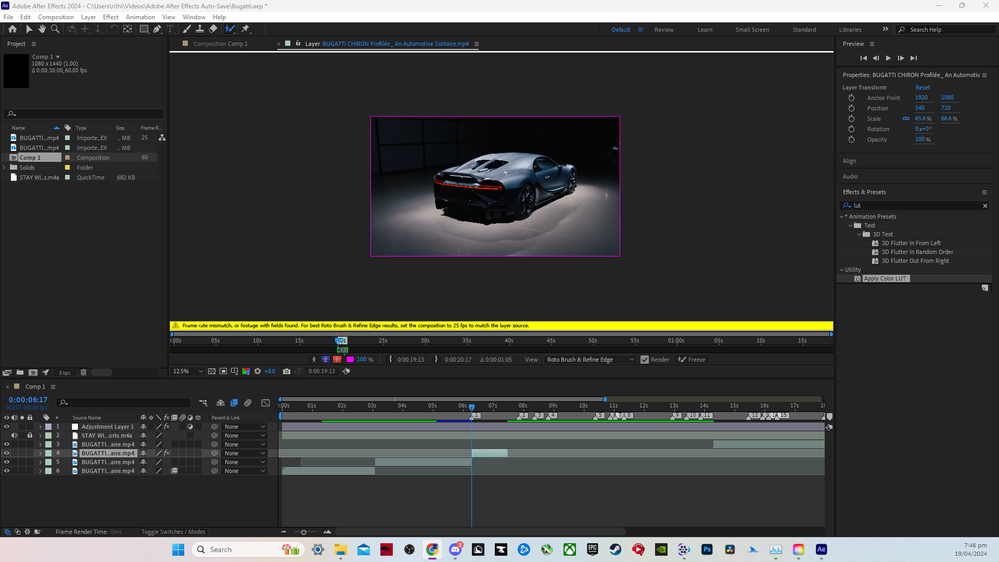Select the Apply Color LUT effect
This screenshot has height=562, width=999.
tap(886, 278)
